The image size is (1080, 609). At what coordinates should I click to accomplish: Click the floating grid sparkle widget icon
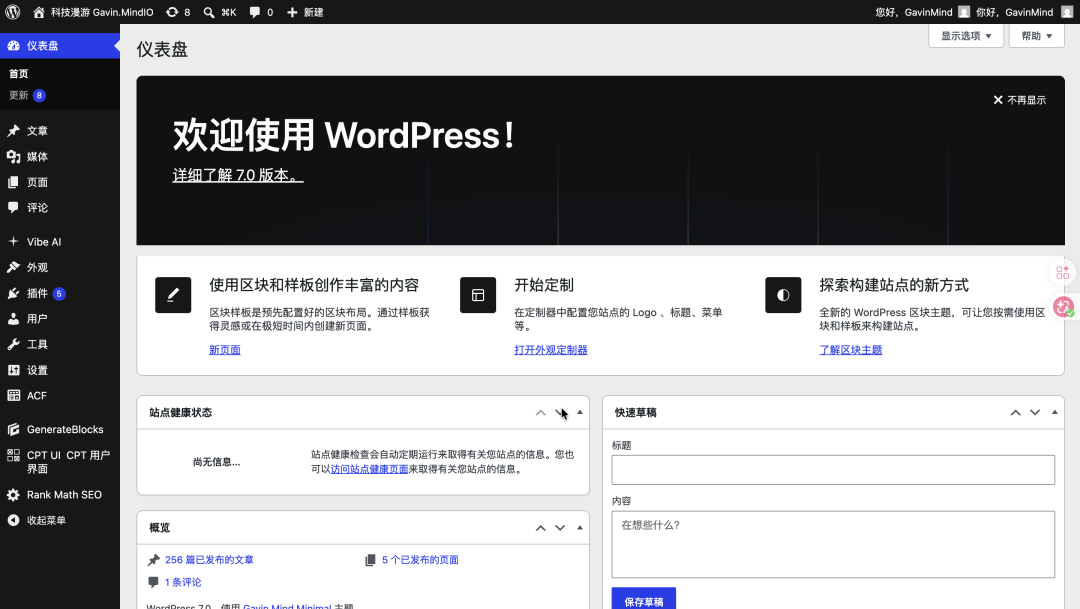tap(1063, 273)
